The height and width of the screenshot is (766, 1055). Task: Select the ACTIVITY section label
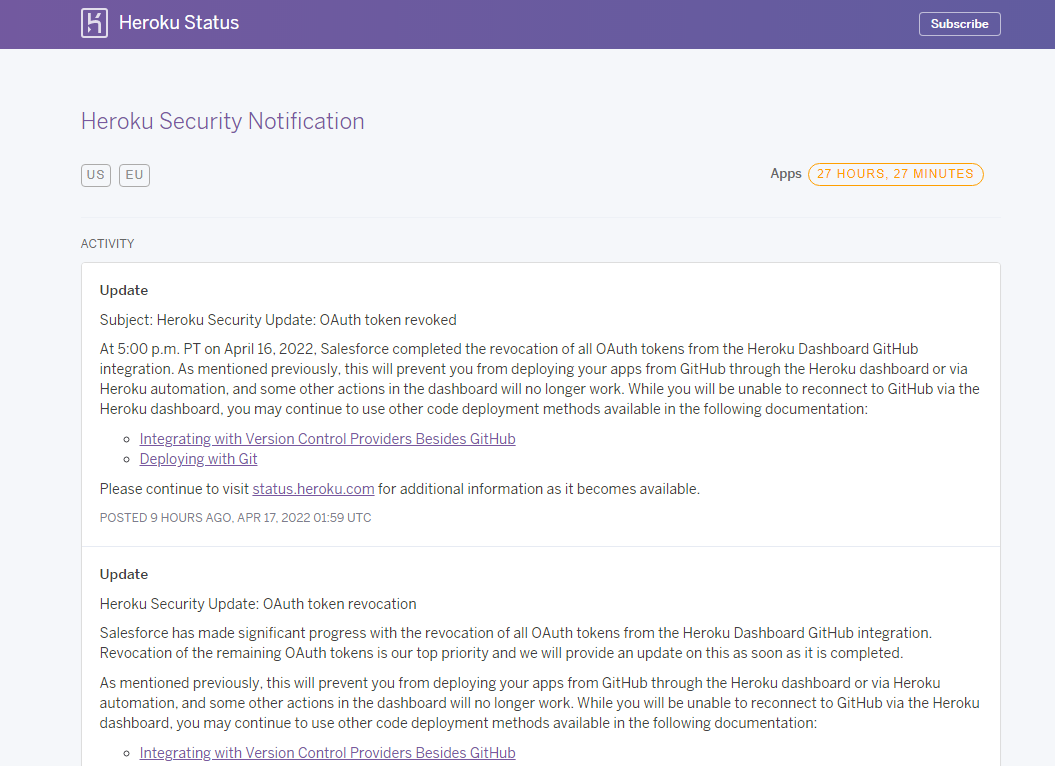tap(107, 243)
